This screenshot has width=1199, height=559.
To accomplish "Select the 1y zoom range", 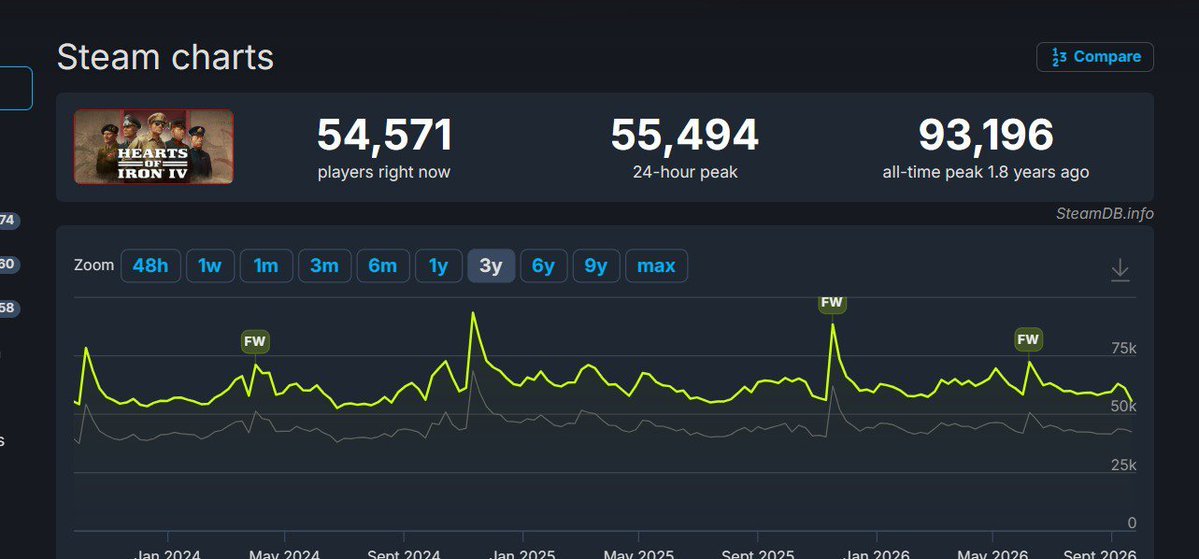I will pos(438,266).
